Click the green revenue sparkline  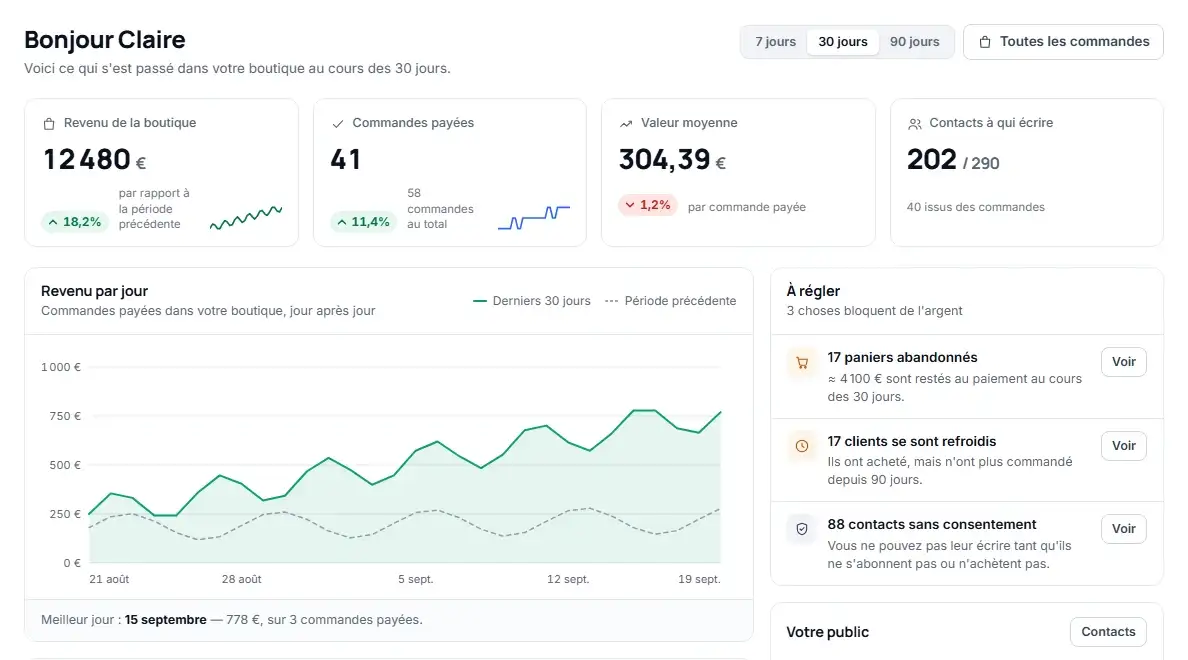coord(246,218)
